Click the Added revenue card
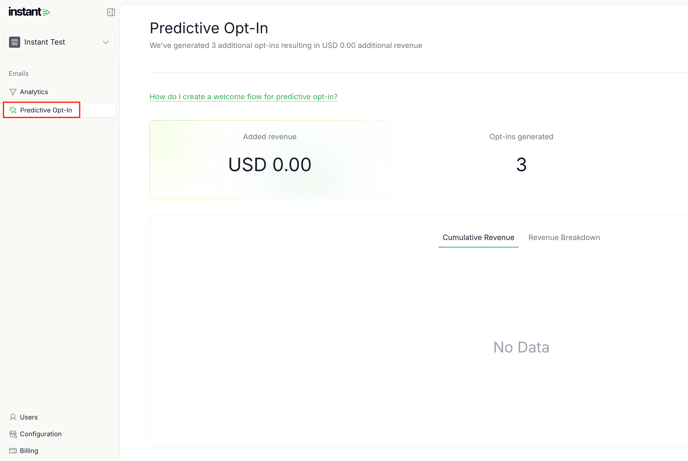688x461 pixels. (x=269, y=159)
